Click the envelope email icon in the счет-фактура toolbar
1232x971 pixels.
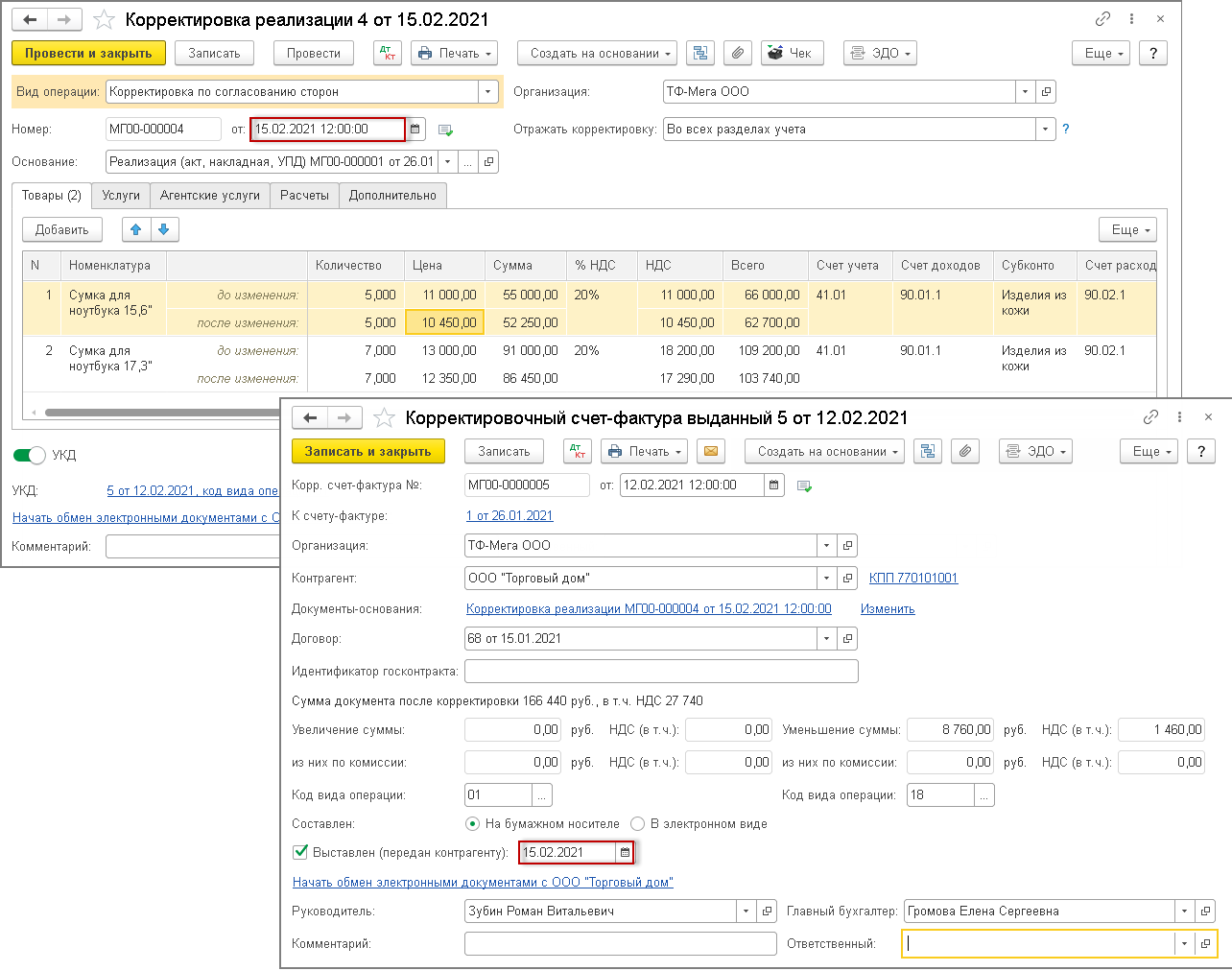[710, 451]
